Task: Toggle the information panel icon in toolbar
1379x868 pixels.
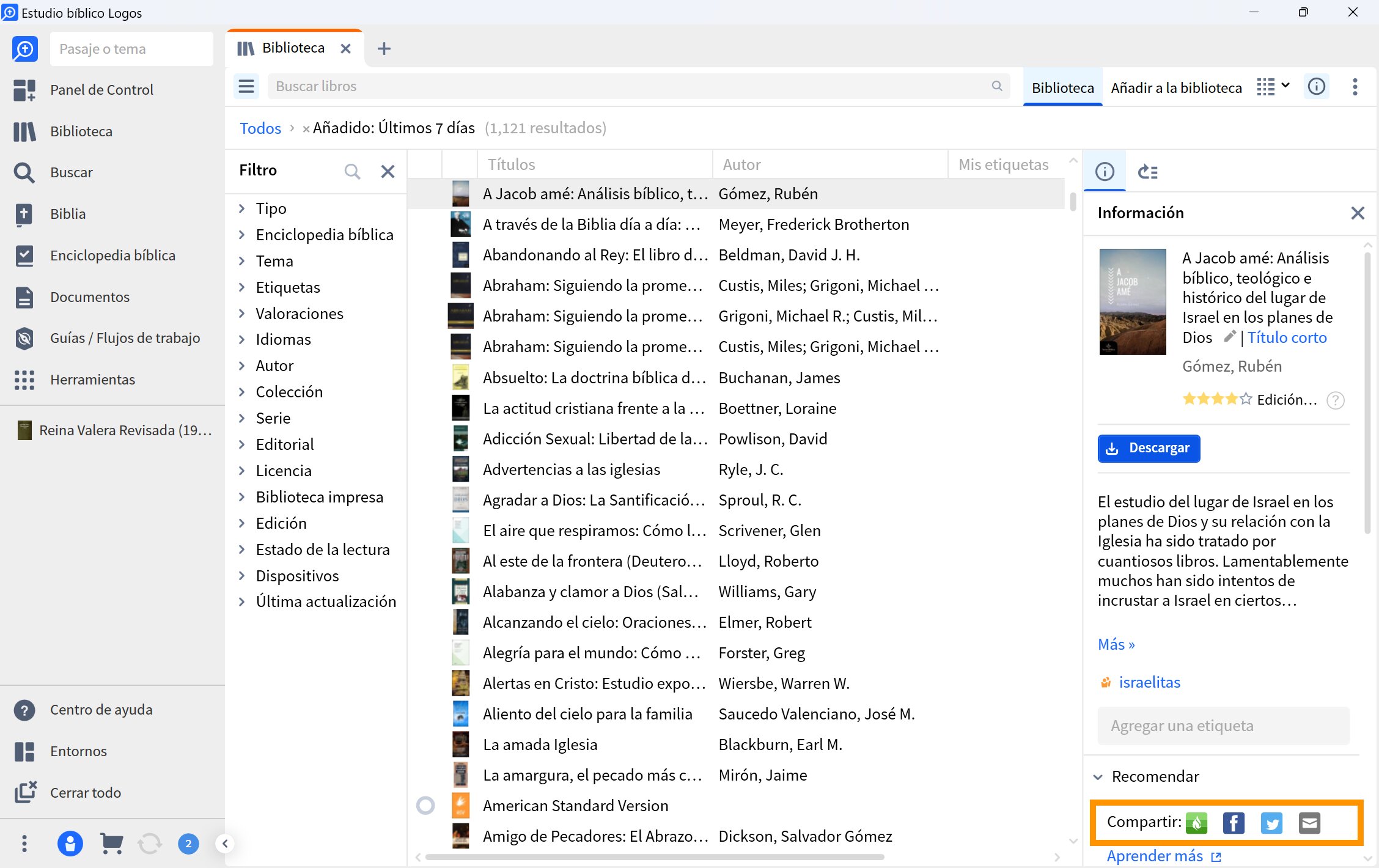Action: pos(1317,86)
